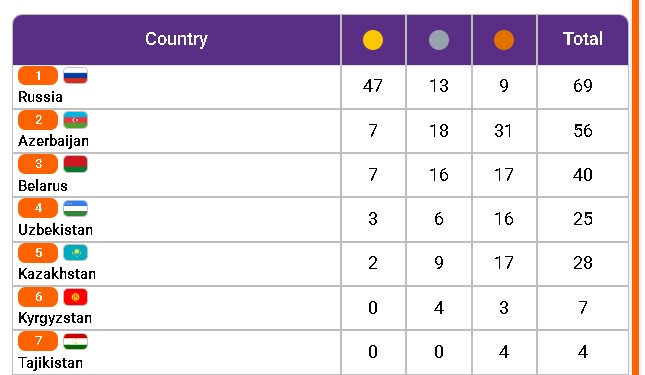
Task: Click the gold medal column header
Action: 373,40
